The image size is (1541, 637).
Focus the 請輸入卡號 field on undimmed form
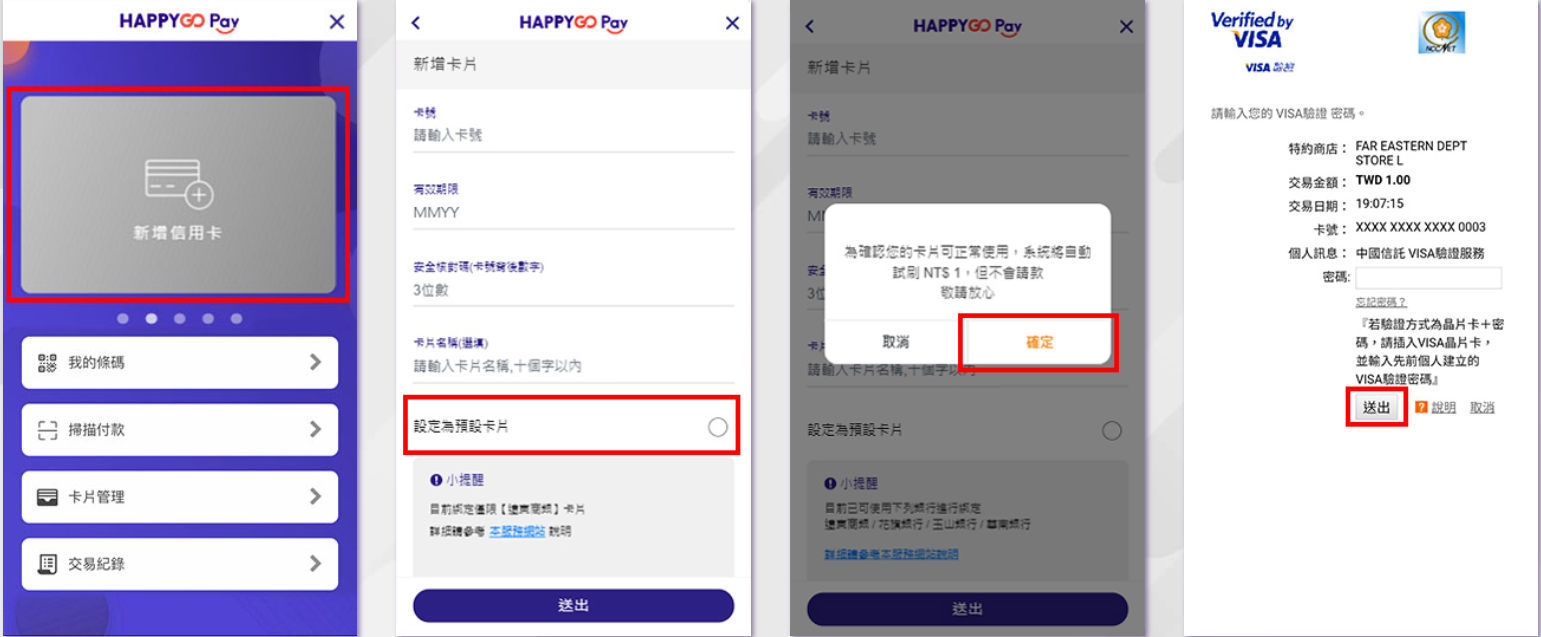(x=573, y=135)
